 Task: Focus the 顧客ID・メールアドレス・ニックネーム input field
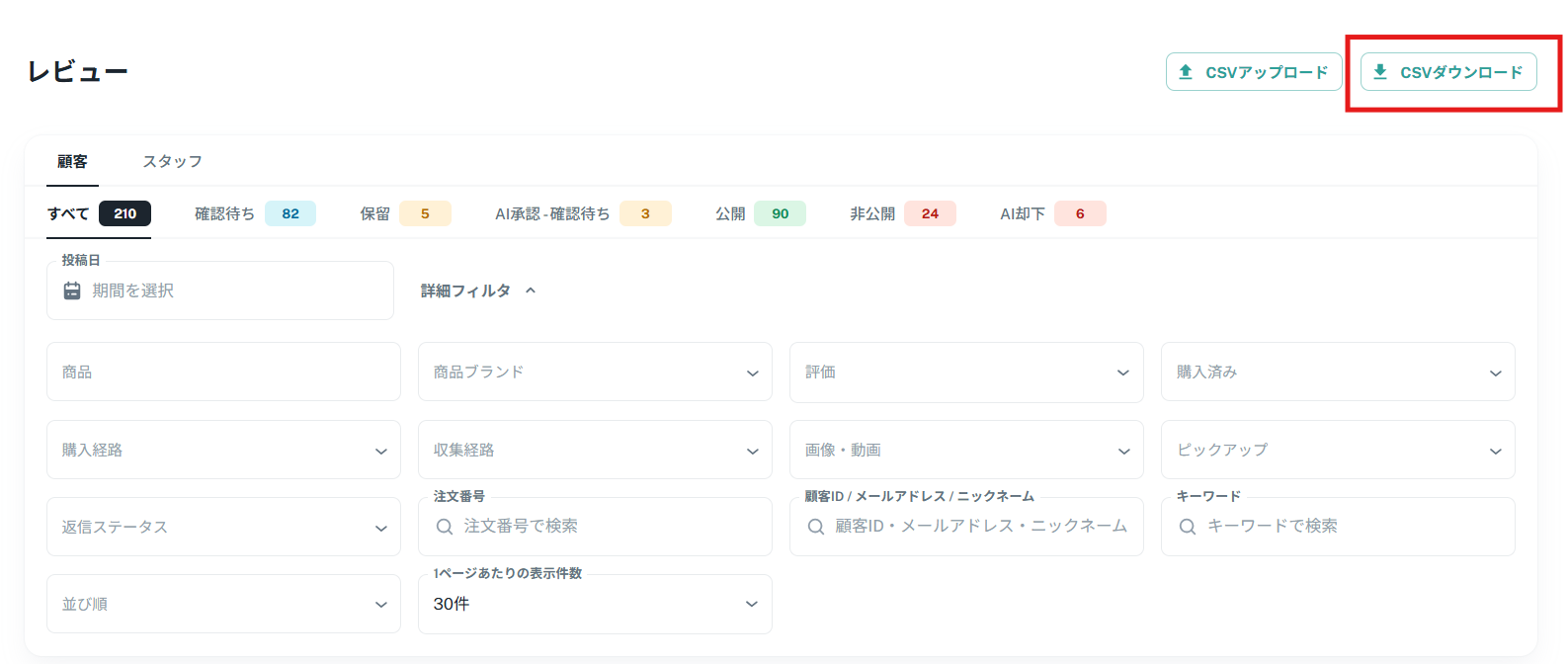966,527
